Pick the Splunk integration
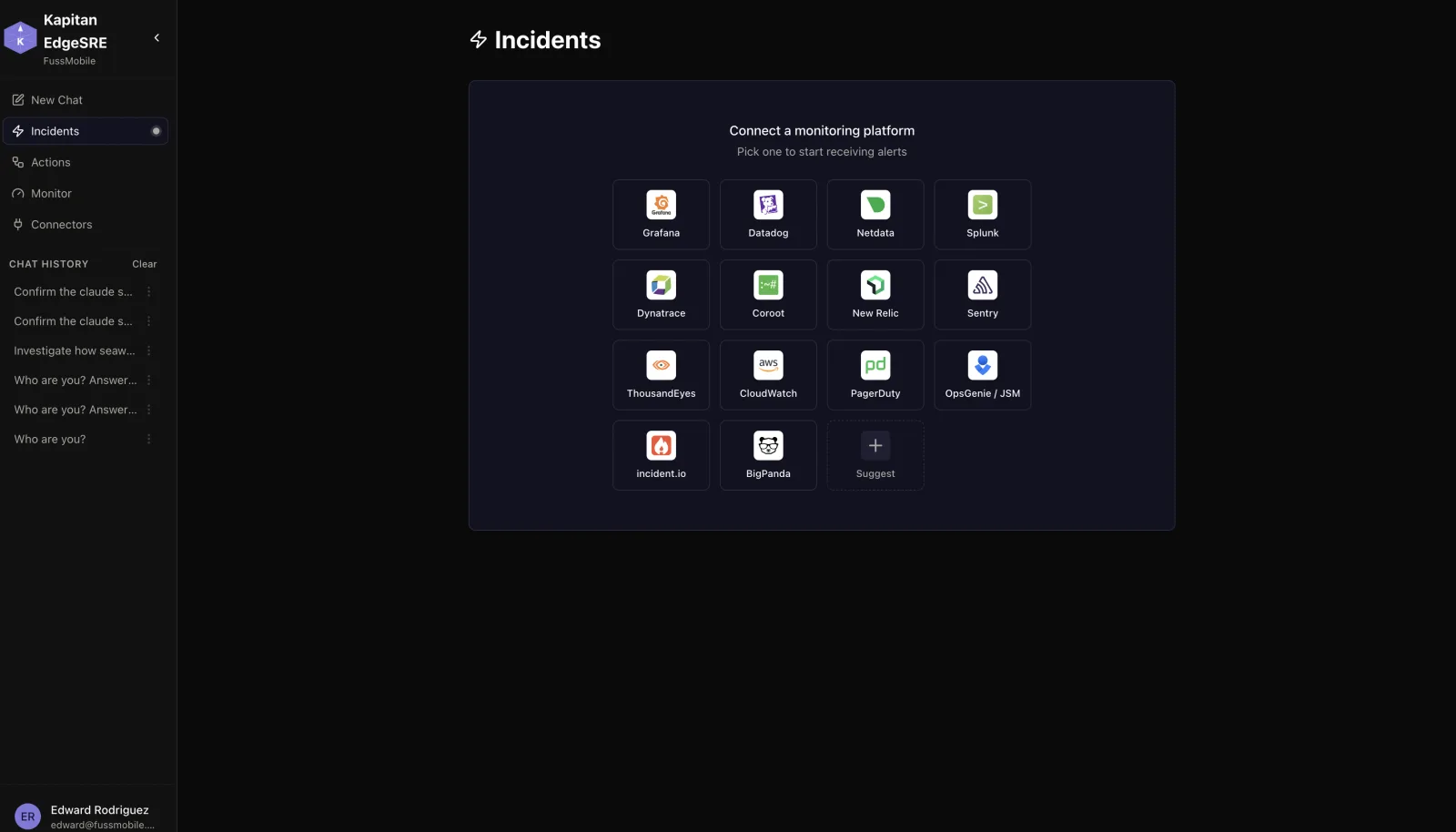The width and height of the screenshot is (1456, 832). click(x=982, y=214)
